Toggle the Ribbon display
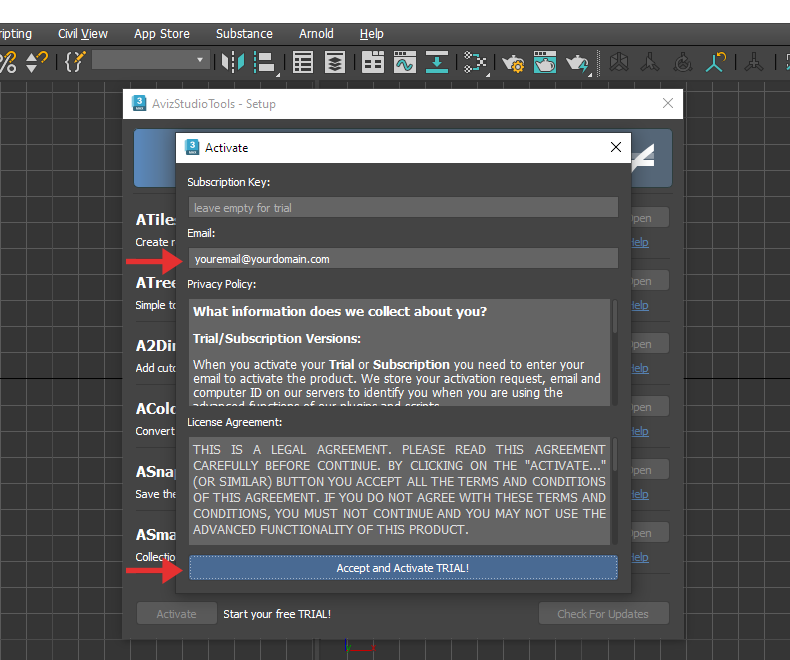 click(x=373, y=62)
